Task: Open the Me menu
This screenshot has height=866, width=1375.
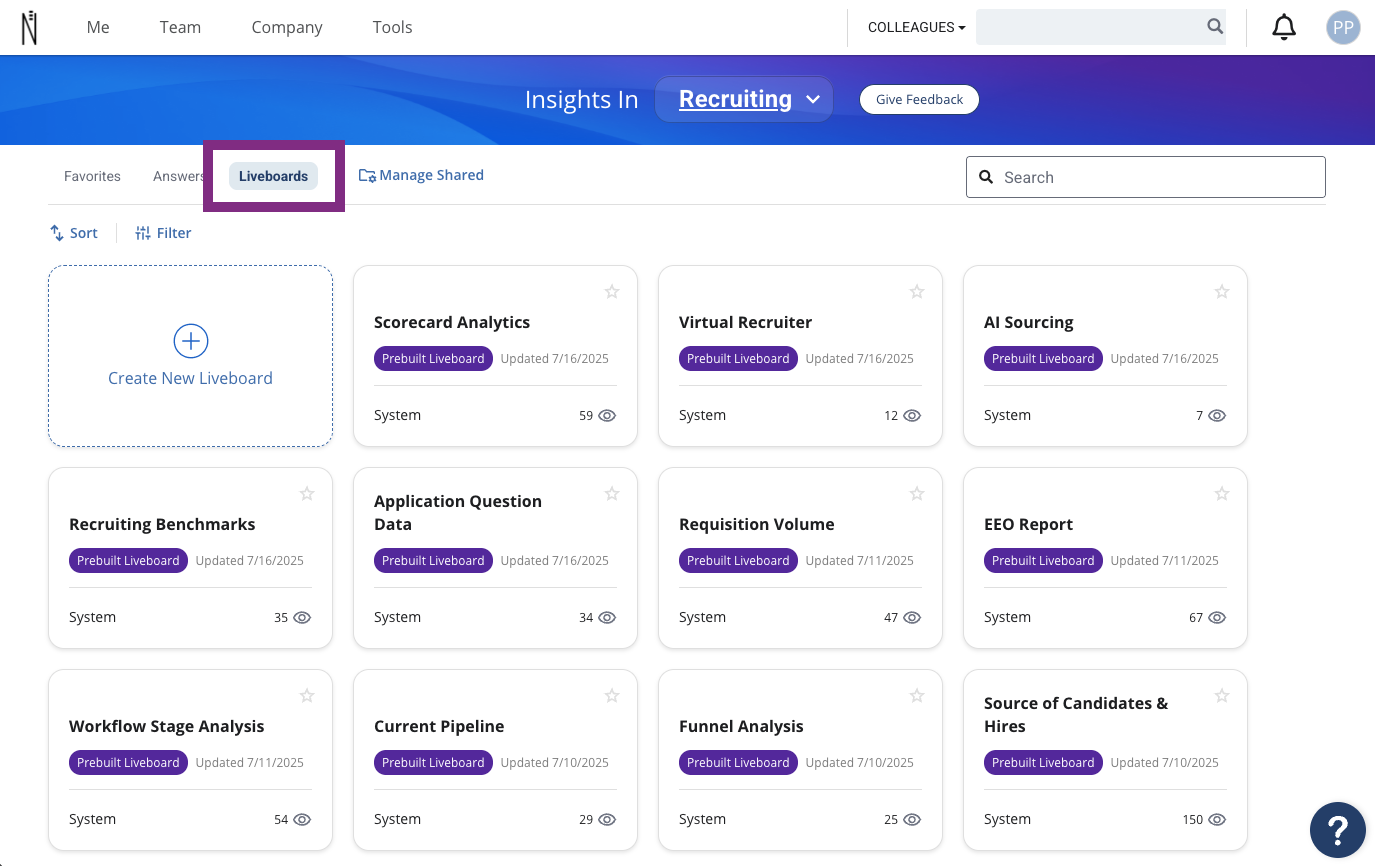Action: (x=98, y=28)
